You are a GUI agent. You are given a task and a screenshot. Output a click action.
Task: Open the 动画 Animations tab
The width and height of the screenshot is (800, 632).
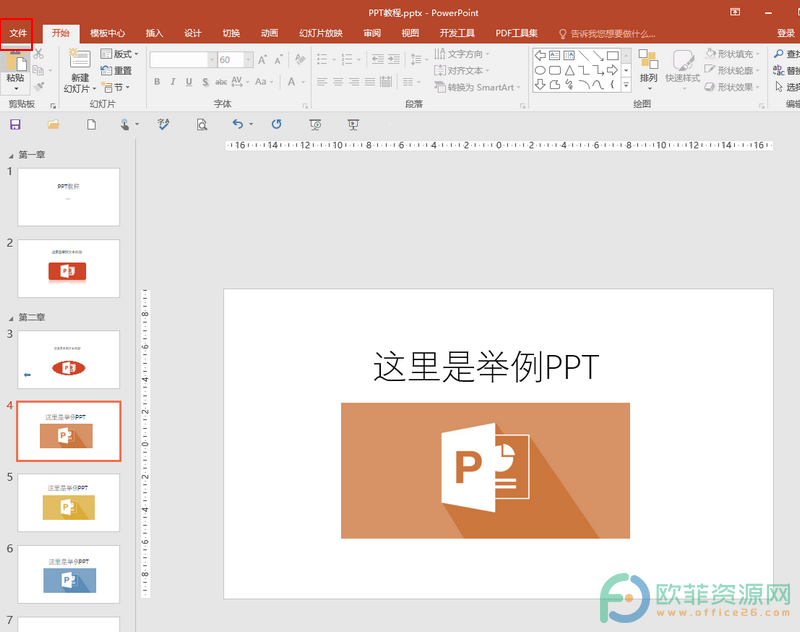point(269,33)
